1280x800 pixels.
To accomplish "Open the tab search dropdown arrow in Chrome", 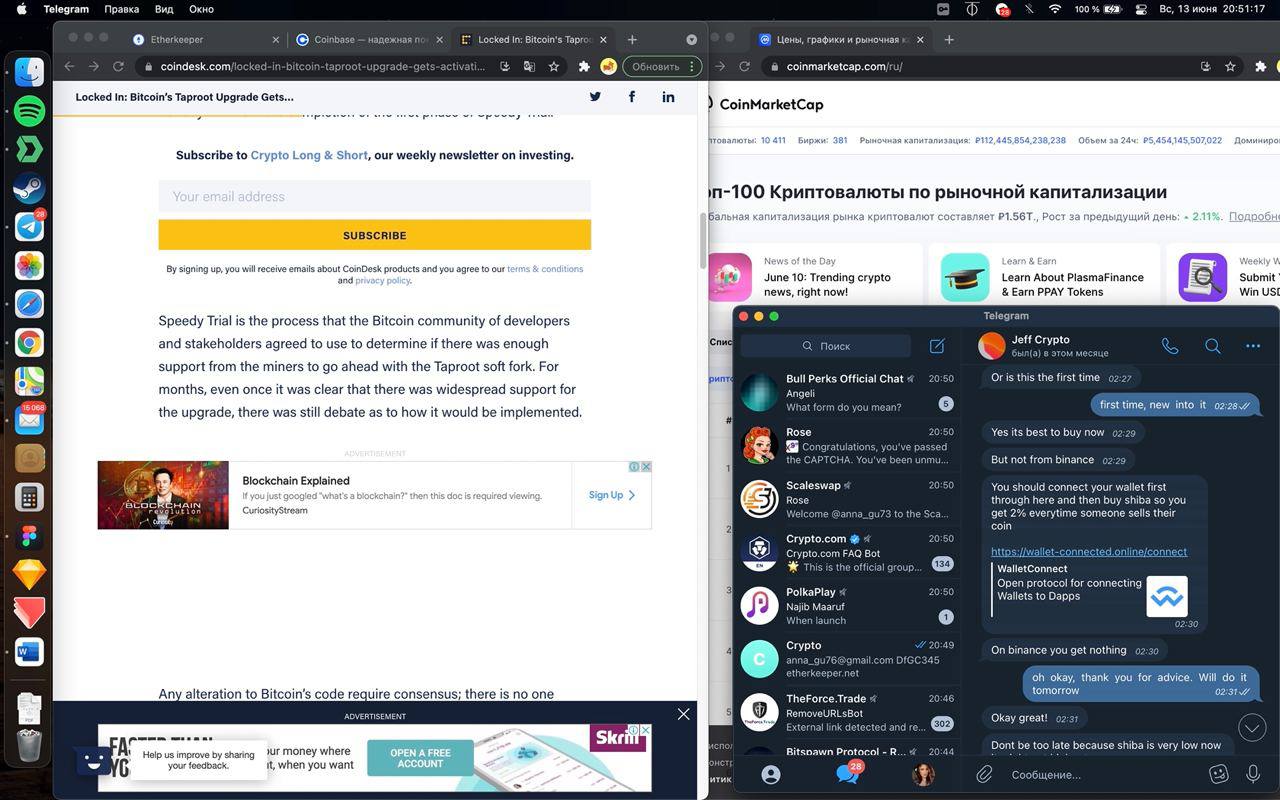I will [x=691, y=40].
